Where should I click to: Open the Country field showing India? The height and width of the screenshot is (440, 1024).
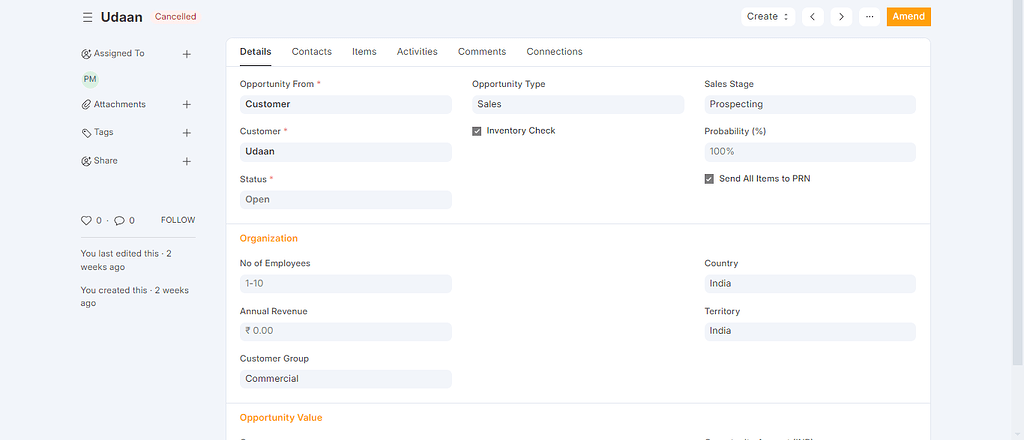pos(810,284)
